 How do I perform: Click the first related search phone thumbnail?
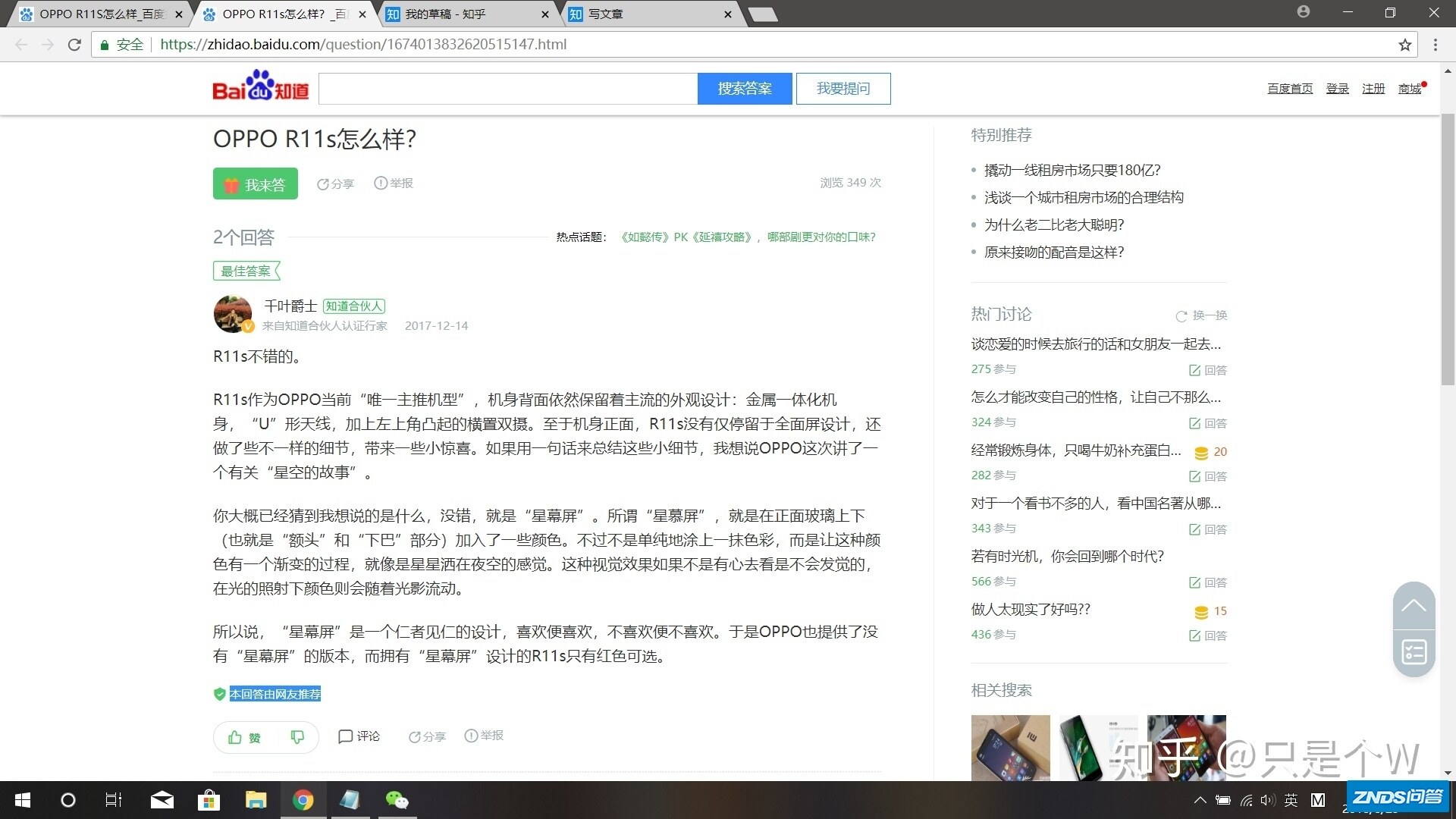[1011, 748]
